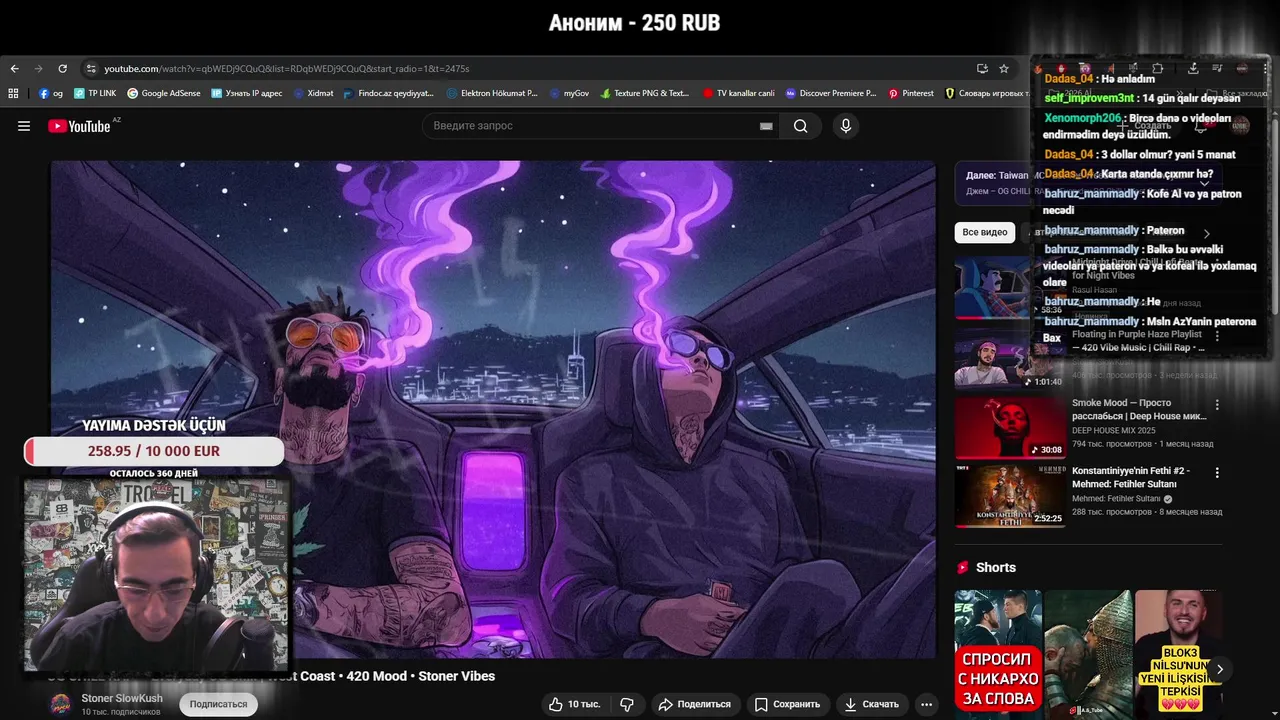Open the on-screen keyboard icon in search
This screenshot has width=1280, height=720.
pyautogui.click(x=766, y=126)
